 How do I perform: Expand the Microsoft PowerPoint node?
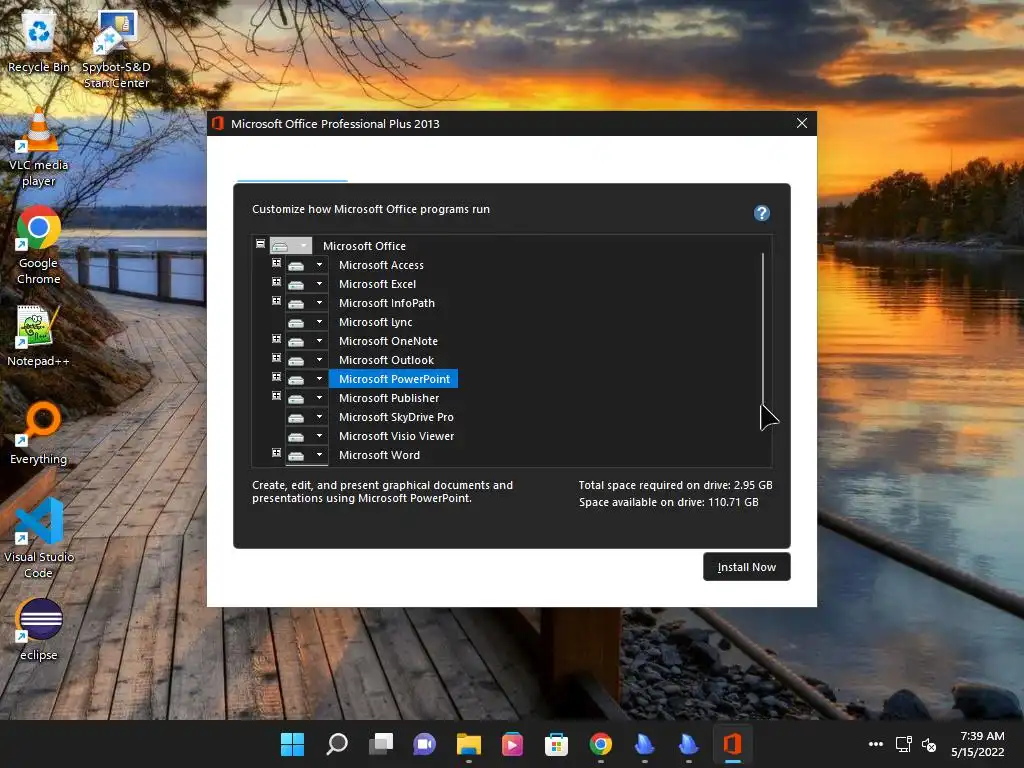click(x=276, y=377)
